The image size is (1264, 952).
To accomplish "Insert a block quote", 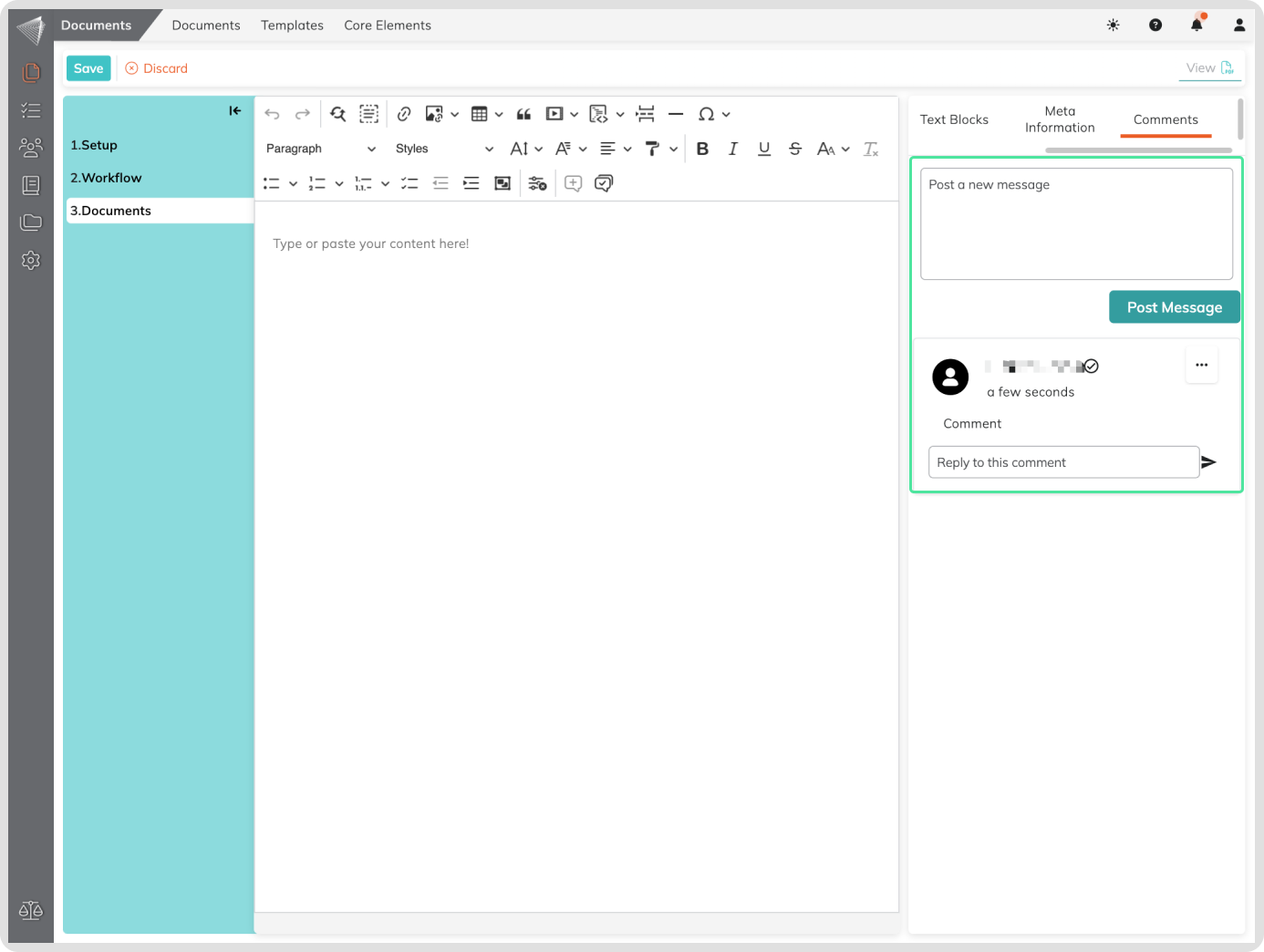I will 523,114.
